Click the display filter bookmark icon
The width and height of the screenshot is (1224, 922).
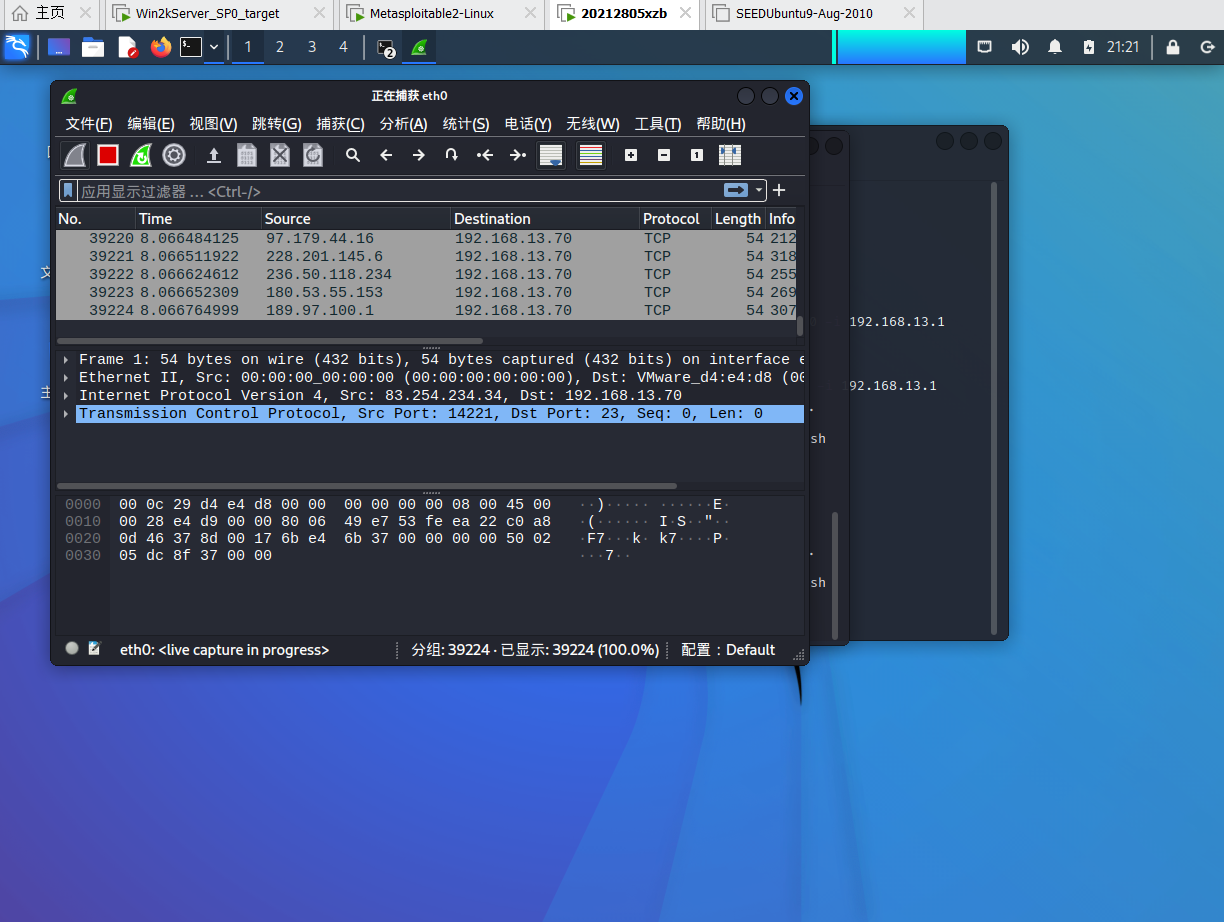(68, 190)
